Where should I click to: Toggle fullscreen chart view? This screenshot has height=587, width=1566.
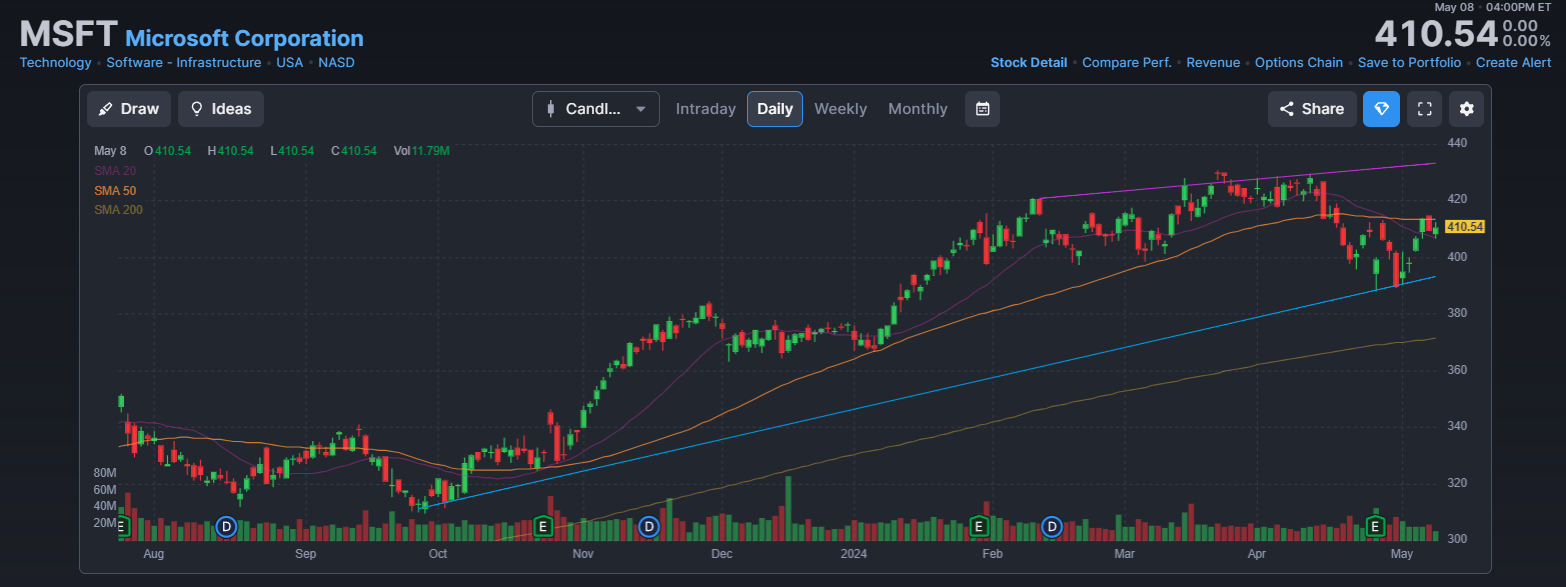click(1425, 109)
